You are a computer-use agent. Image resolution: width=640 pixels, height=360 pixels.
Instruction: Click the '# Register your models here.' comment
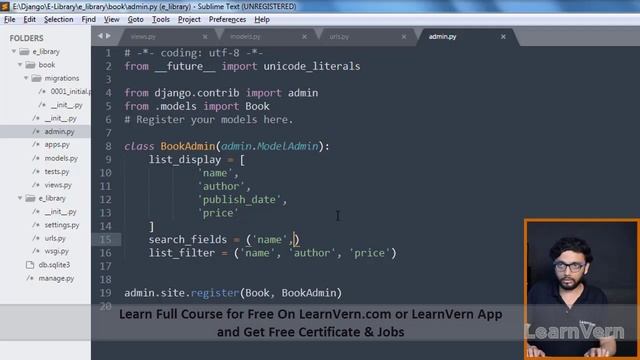coord(209,120)
